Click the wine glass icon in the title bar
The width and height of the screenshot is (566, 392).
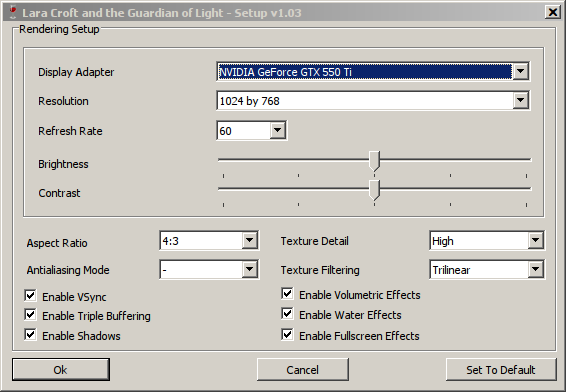12,13
